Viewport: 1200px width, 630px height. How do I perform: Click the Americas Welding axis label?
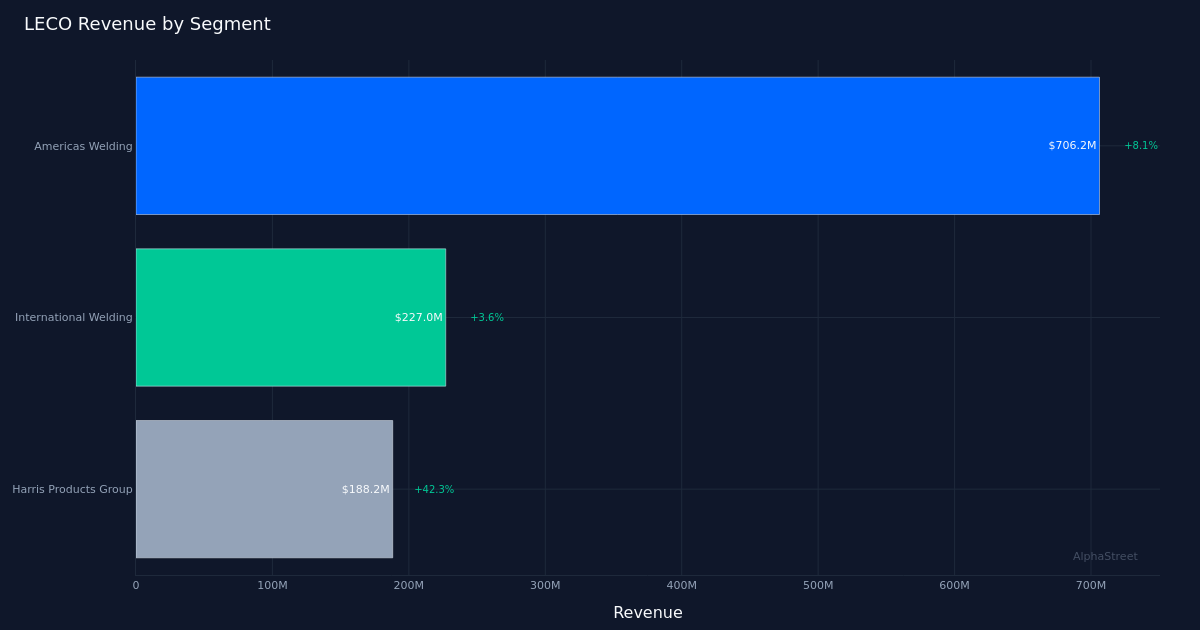point(83,146)
